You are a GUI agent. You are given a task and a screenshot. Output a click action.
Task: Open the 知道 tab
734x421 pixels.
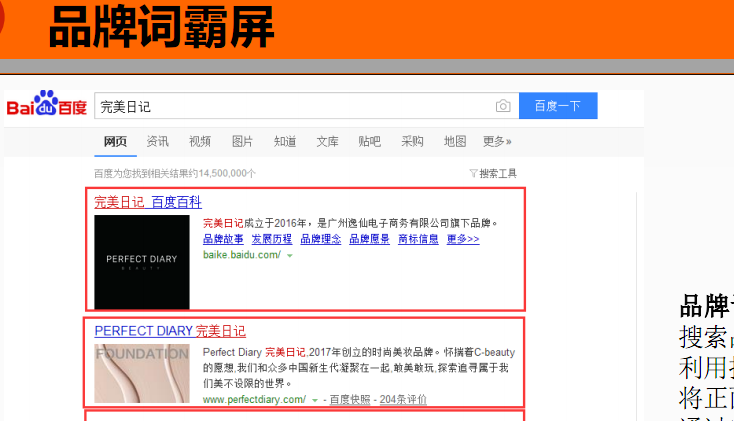tap(285, 141)
